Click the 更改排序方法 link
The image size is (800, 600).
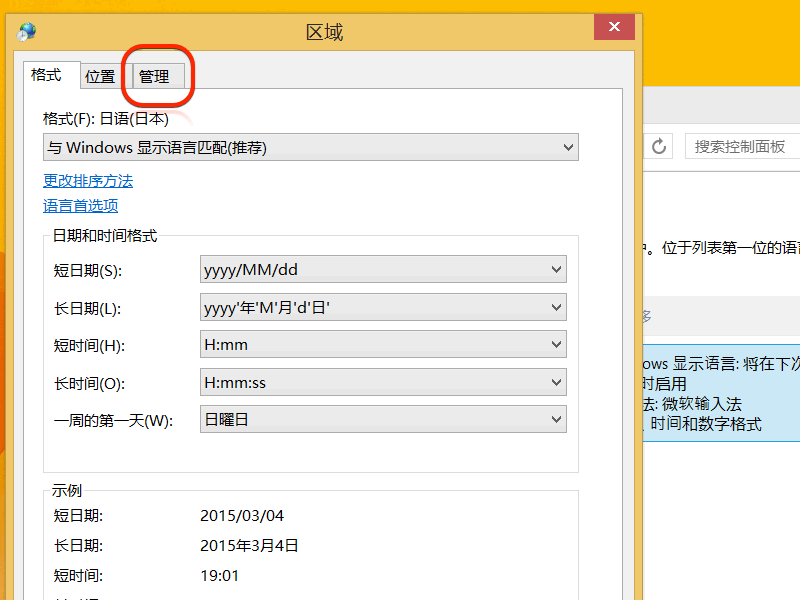click(88, 181)
